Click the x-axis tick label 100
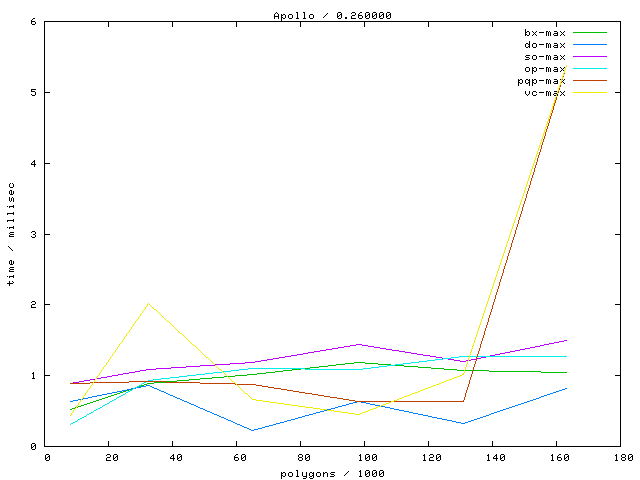The width and height of the screenshot is (640, 480). tap(366, 458)
